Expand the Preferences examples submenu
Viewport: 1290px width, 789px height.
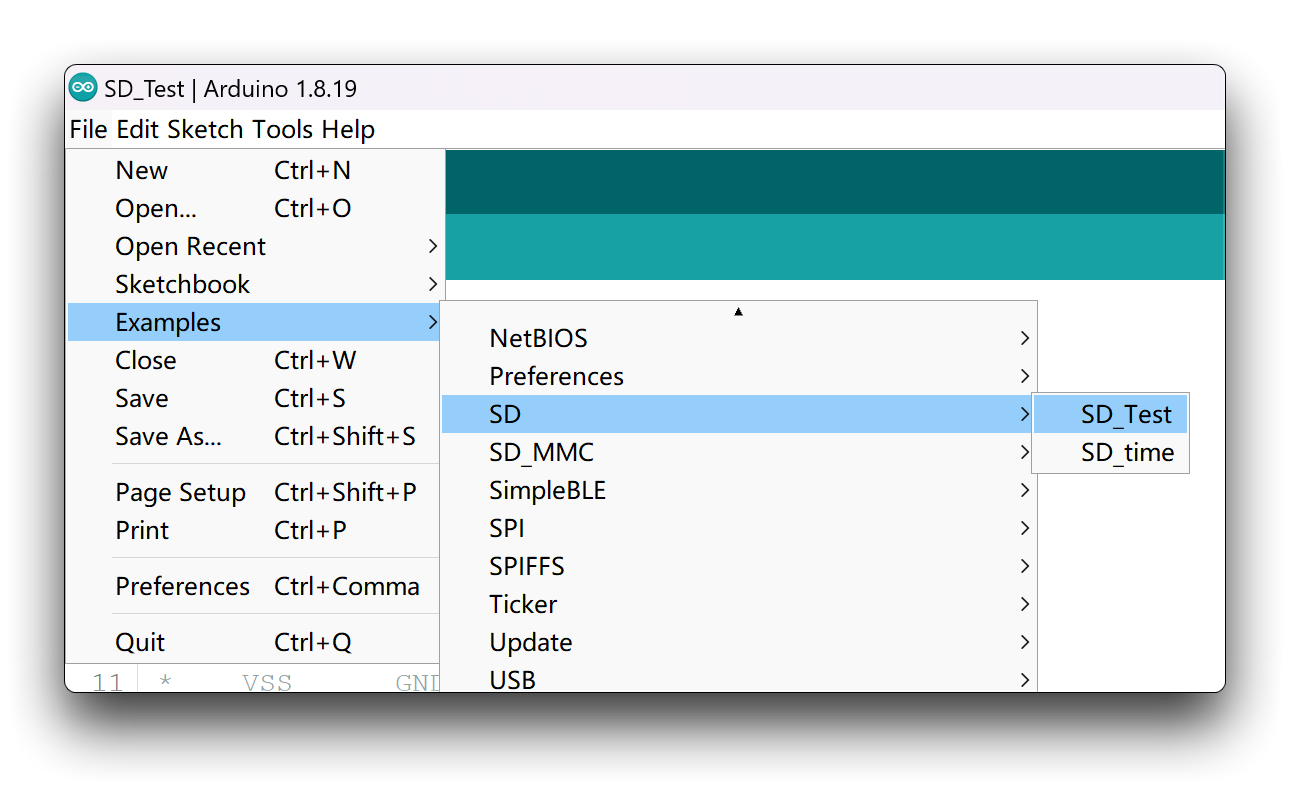738,376
